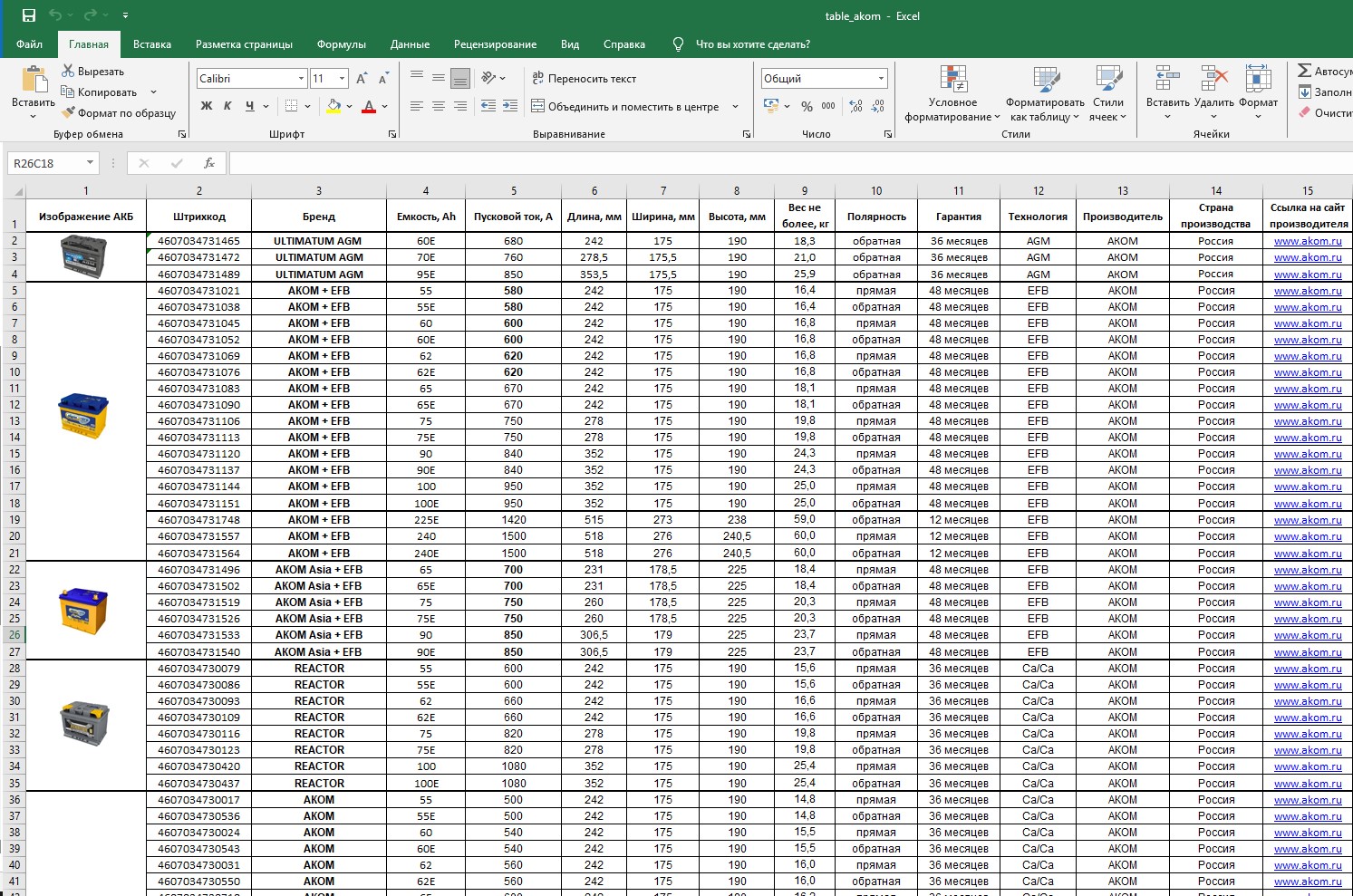Open www.akom.ru link for barcode 4607034730079

[x=1308, y=669]
